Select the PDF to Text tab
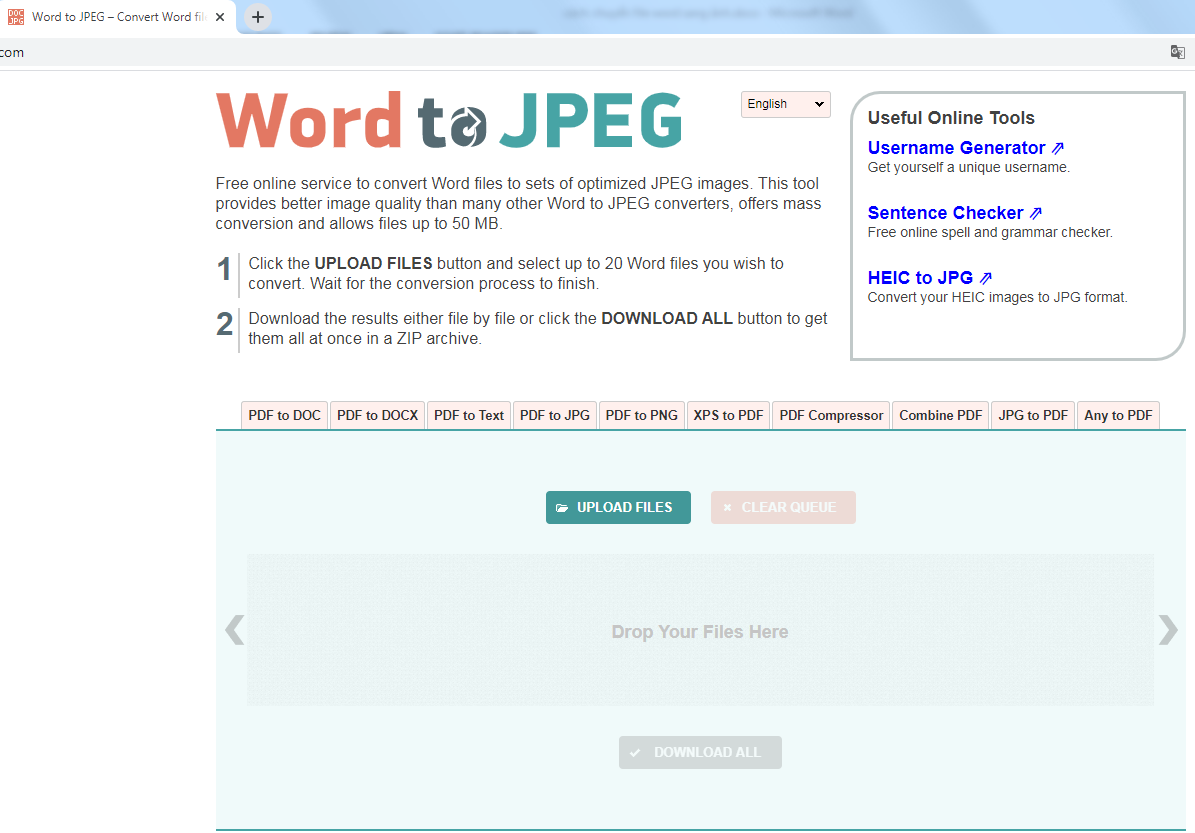Viewport: 1195px width, 833px height. coord(469,415)
